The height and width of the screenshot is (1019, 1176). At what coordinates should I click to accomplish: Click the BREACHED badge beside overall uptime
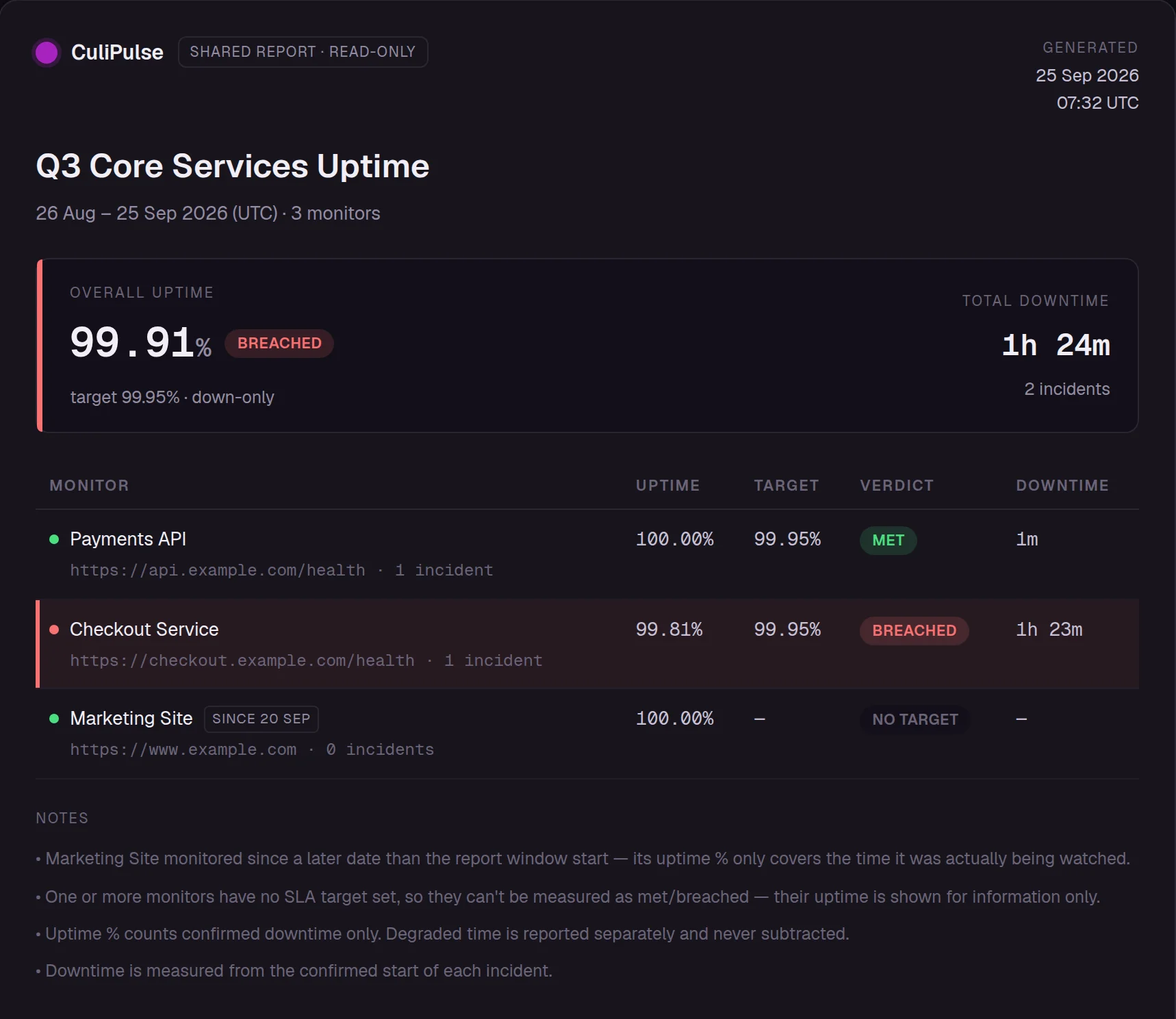279,343
